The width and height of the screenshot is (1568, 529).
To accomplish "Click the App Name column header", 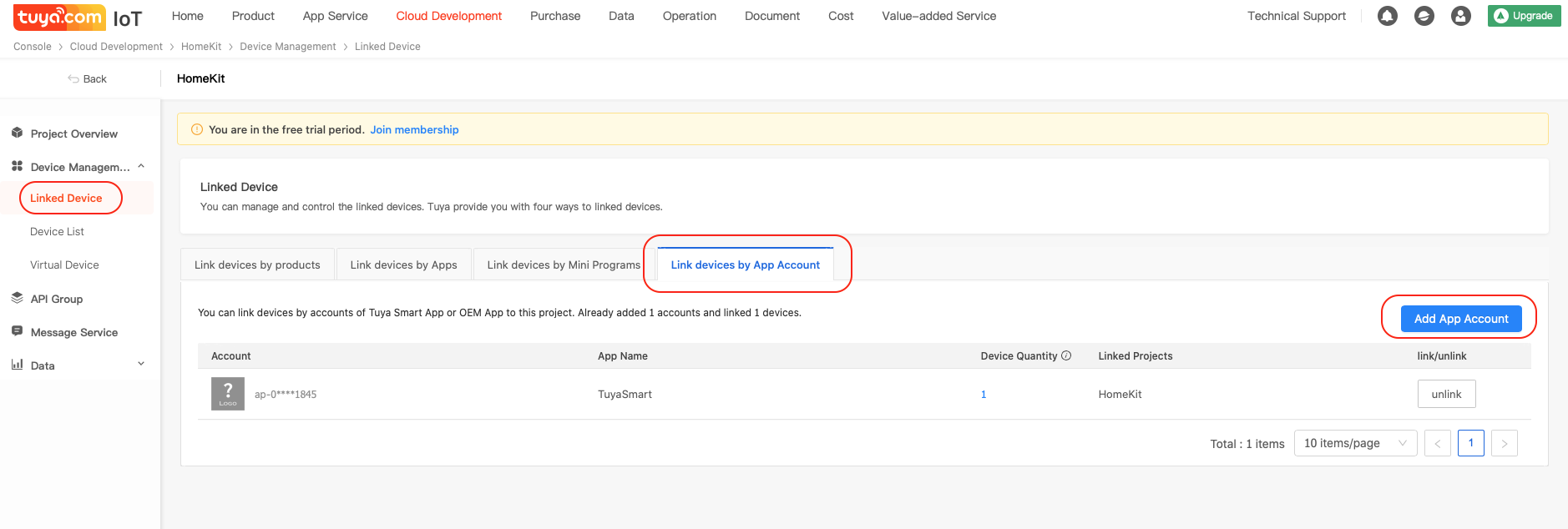I will coord(623,356).
